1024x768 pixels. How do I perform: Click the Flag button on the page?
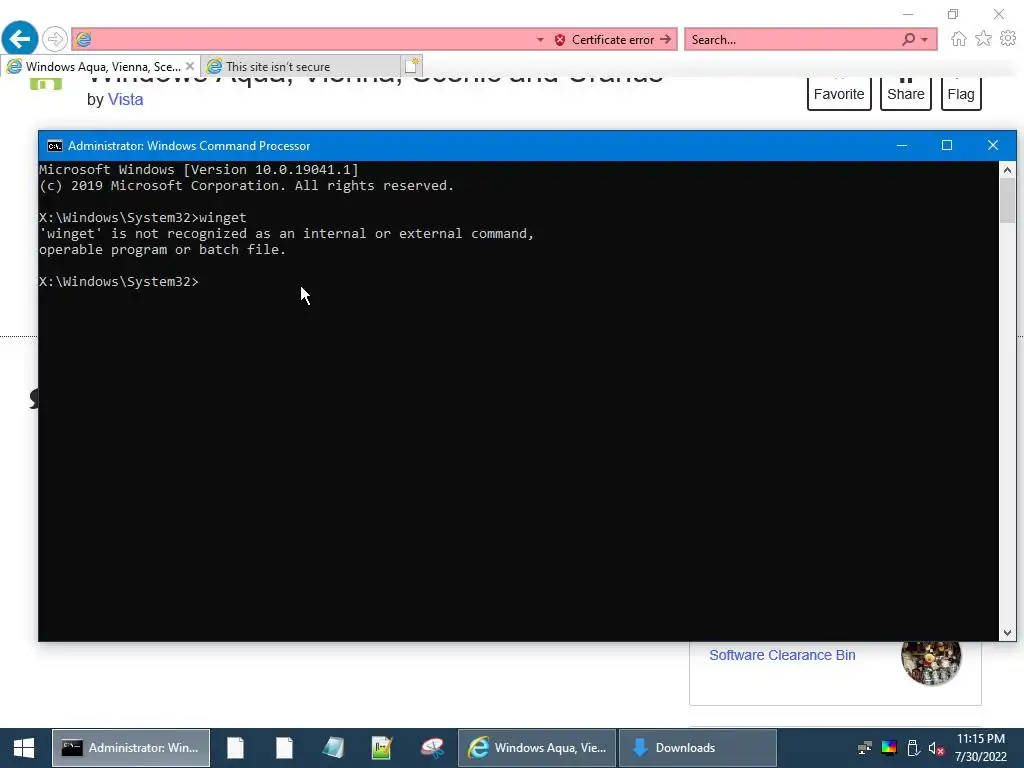click(961, 94)
